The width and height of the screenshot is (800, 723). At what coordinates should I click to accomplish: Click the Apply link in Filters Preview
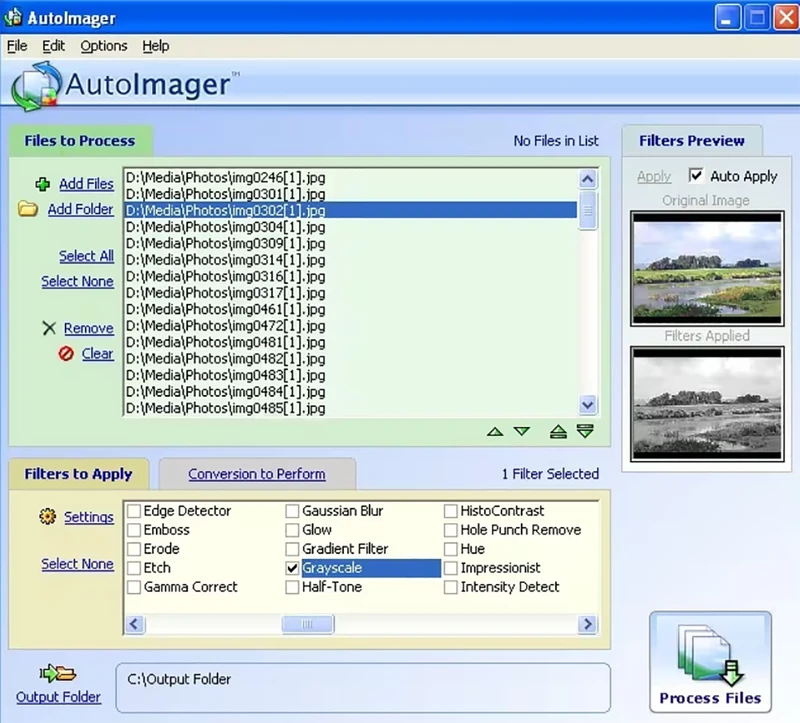(654, 176)
